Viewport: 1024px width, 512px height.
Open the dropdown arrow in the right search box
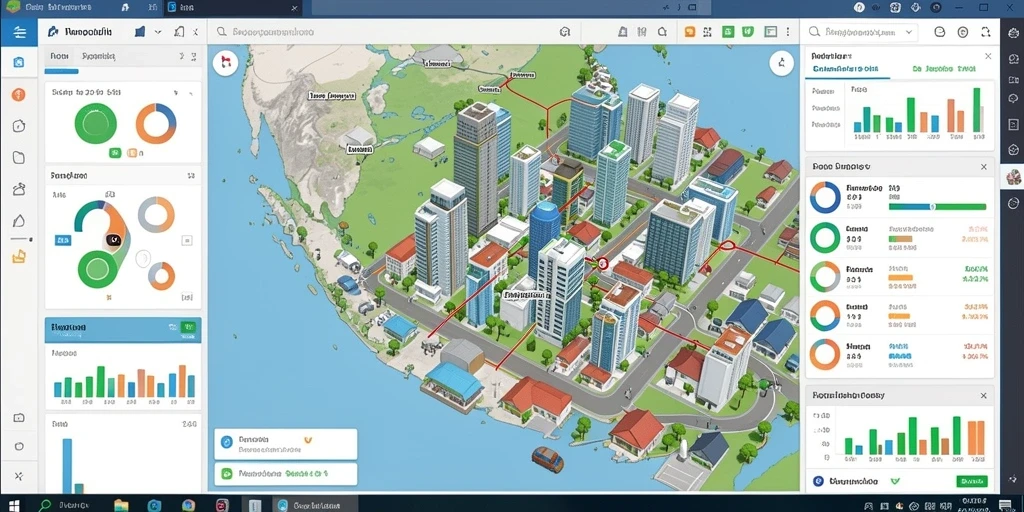[908, 31]
